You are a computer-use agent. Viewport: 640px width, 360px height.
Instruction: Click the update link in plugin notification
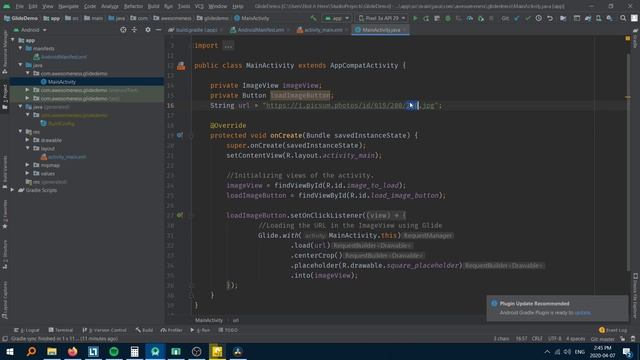582,313
